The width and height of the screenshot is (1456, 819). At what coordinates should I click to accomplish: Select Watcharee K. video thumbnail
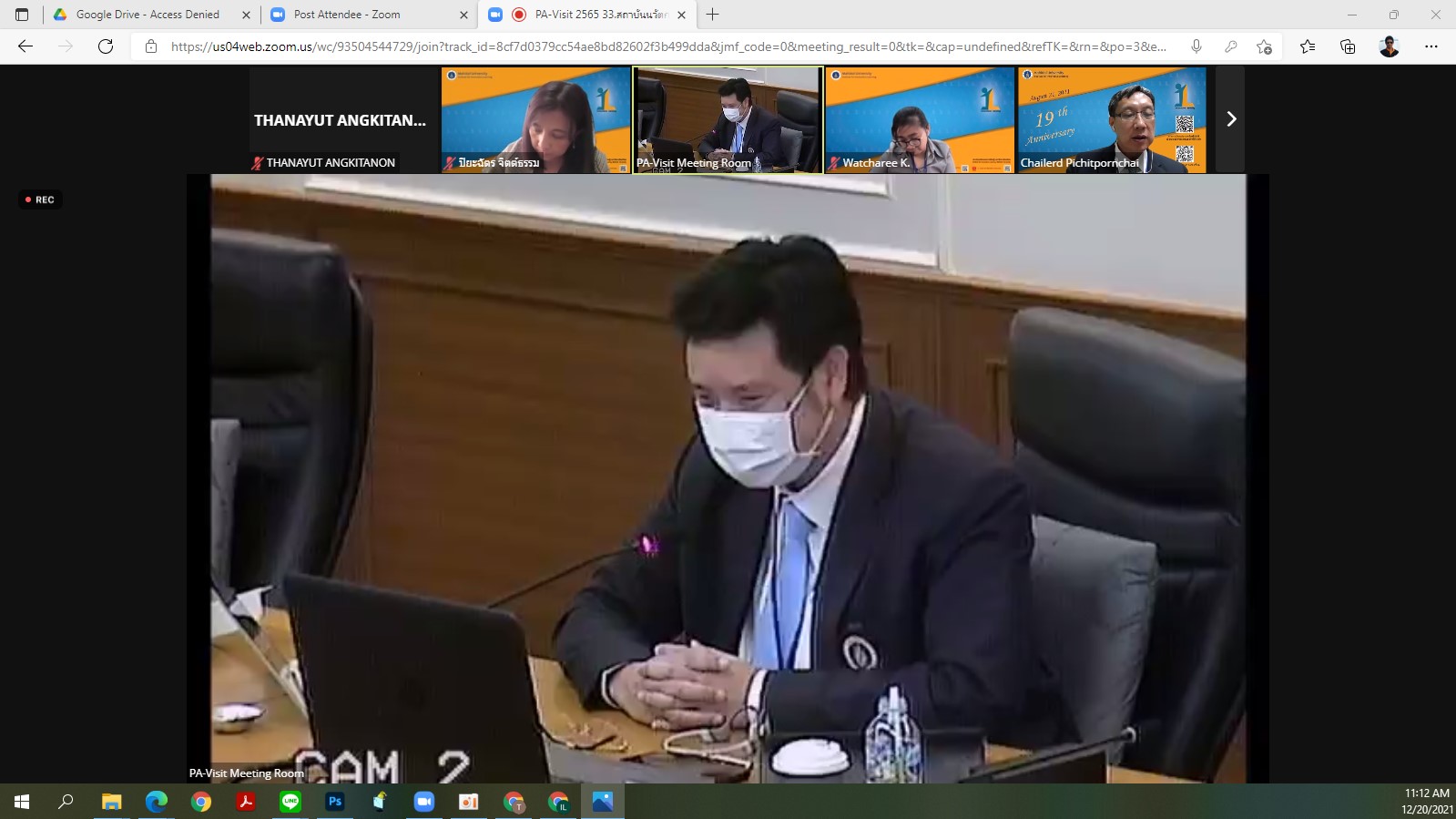tap(919, 119)
